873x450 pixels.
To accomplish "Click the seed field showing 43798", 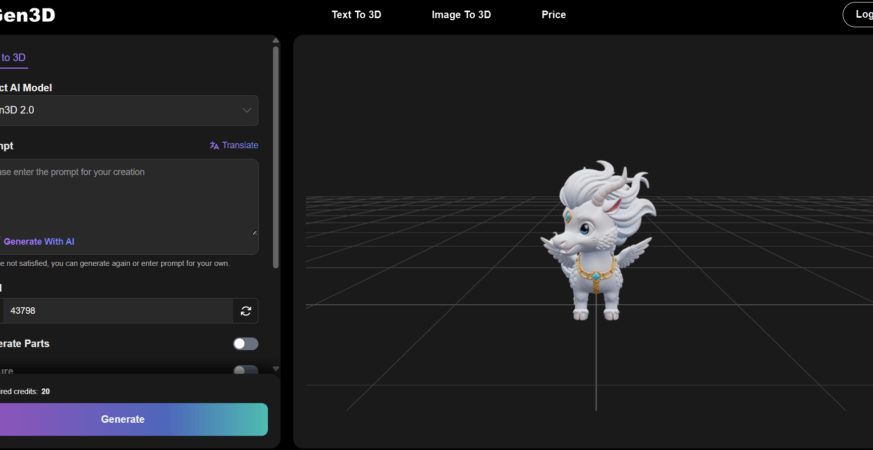I will click(x=115, y=311).
